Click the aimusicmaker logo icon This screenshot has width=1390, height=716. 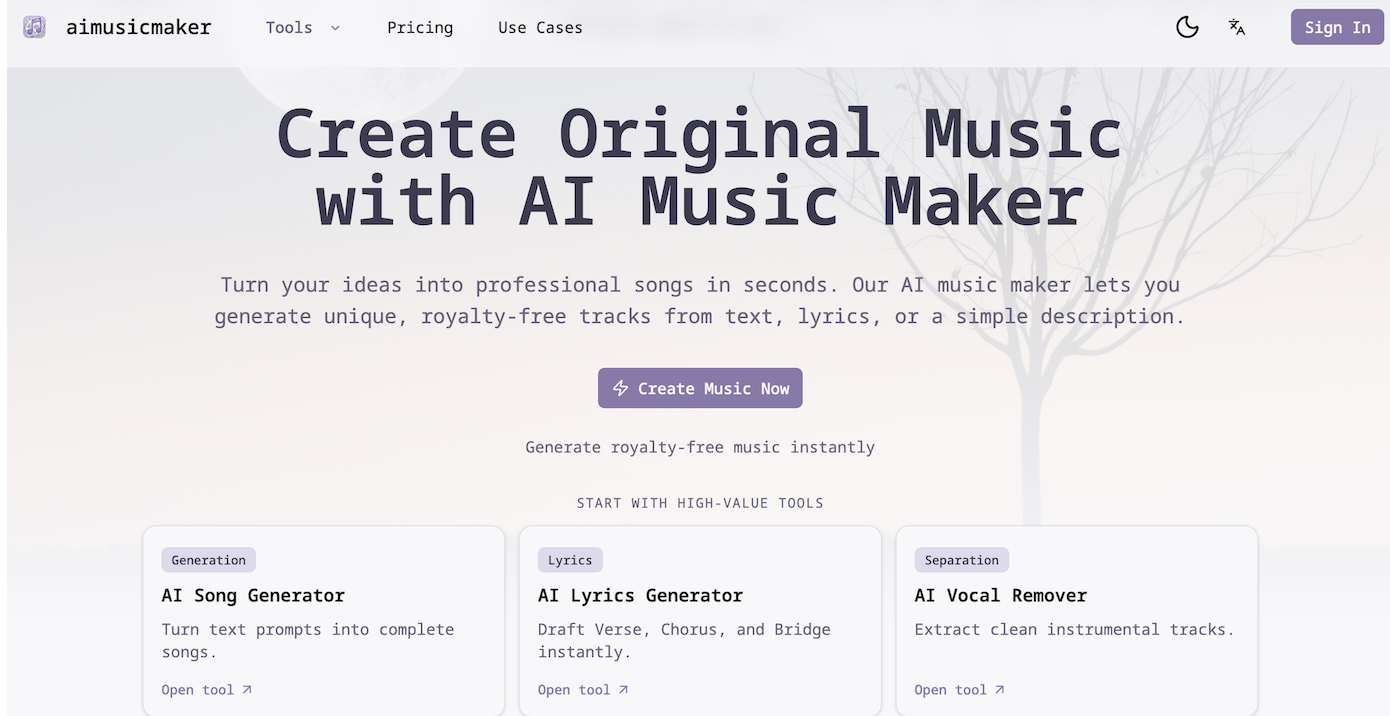point(35,27)
